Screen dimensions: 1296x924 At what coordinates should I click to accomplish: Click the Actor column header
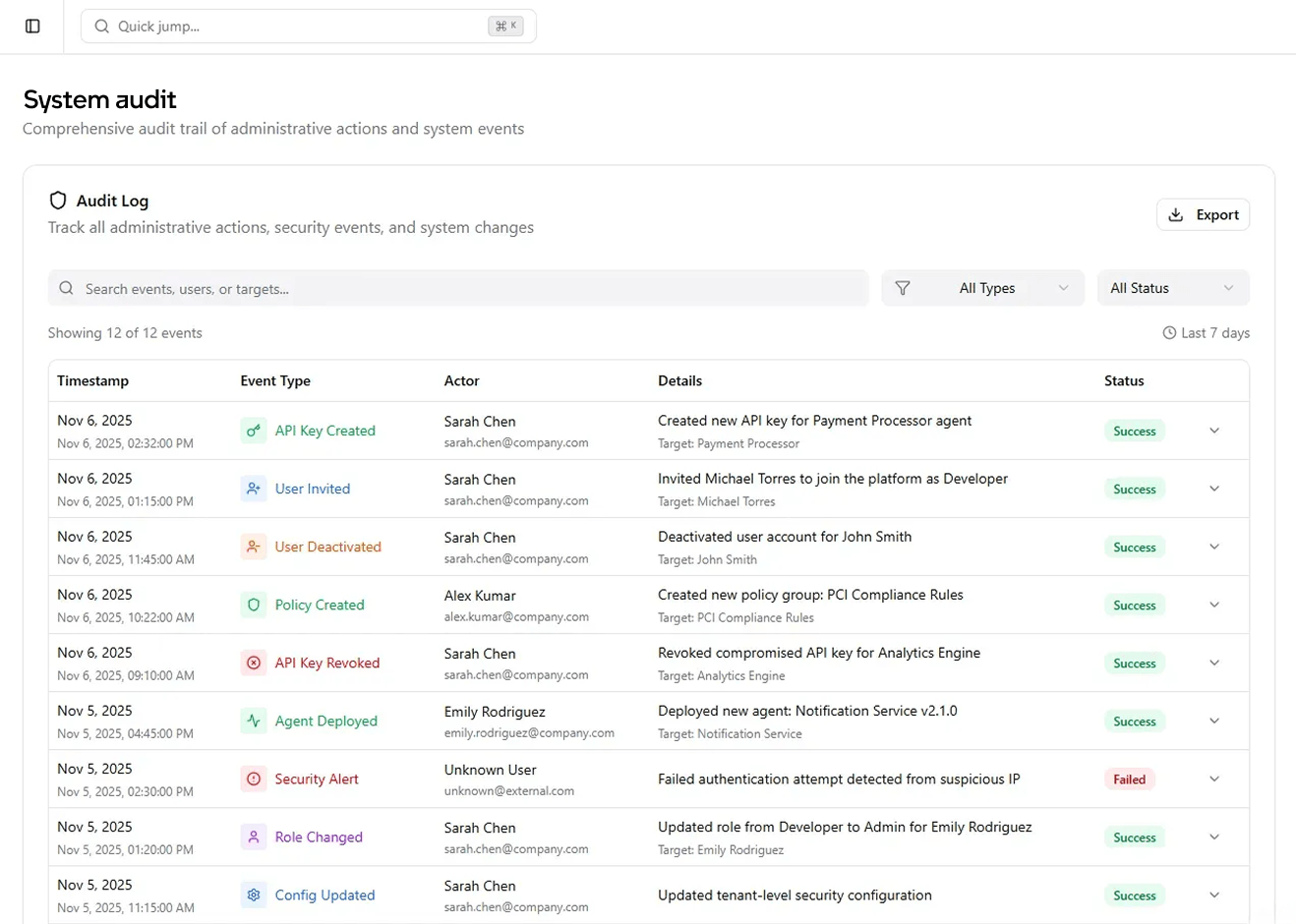tap(461, 380)
